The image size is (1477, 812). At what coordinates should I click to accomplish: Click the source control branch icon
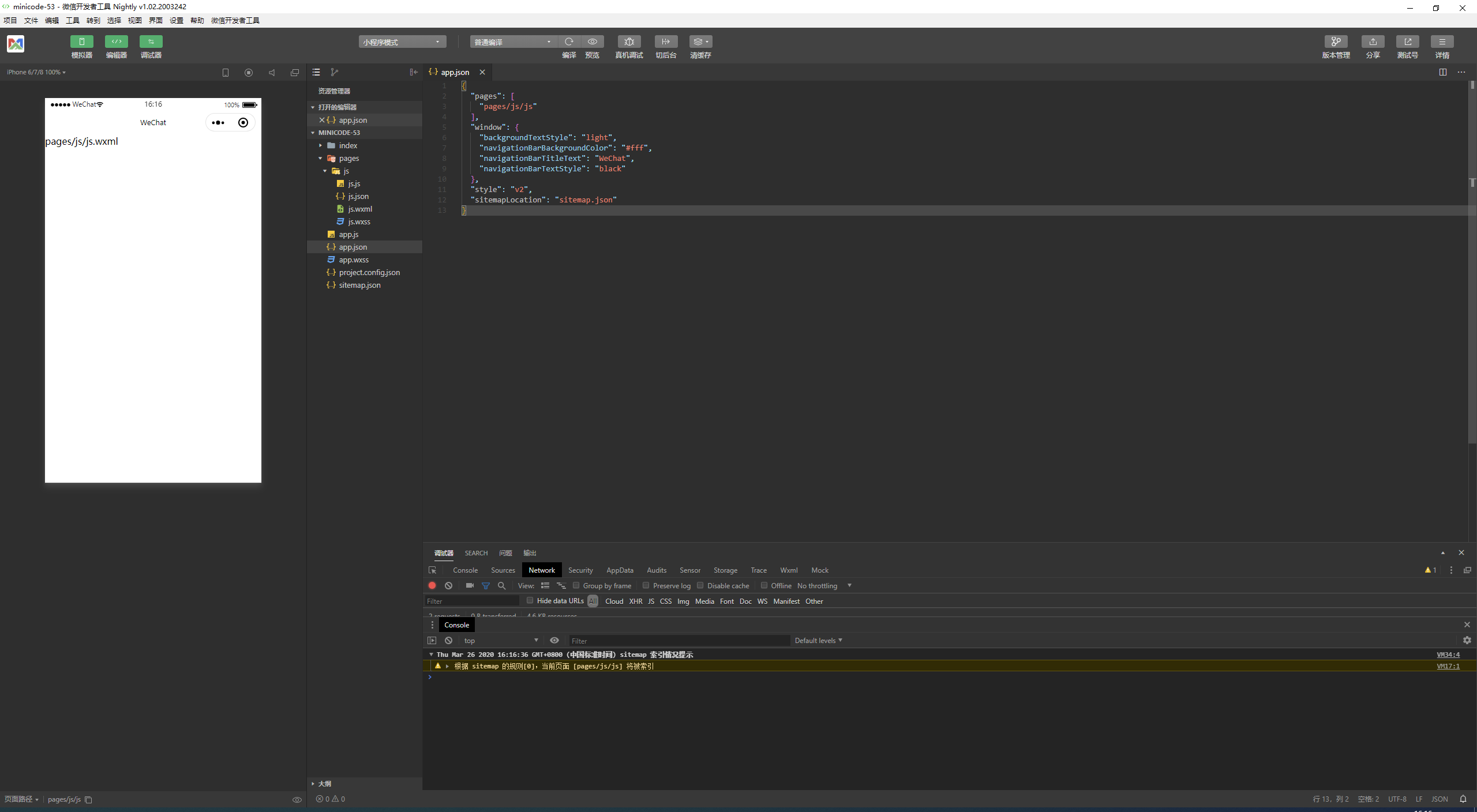click(334, 72)
